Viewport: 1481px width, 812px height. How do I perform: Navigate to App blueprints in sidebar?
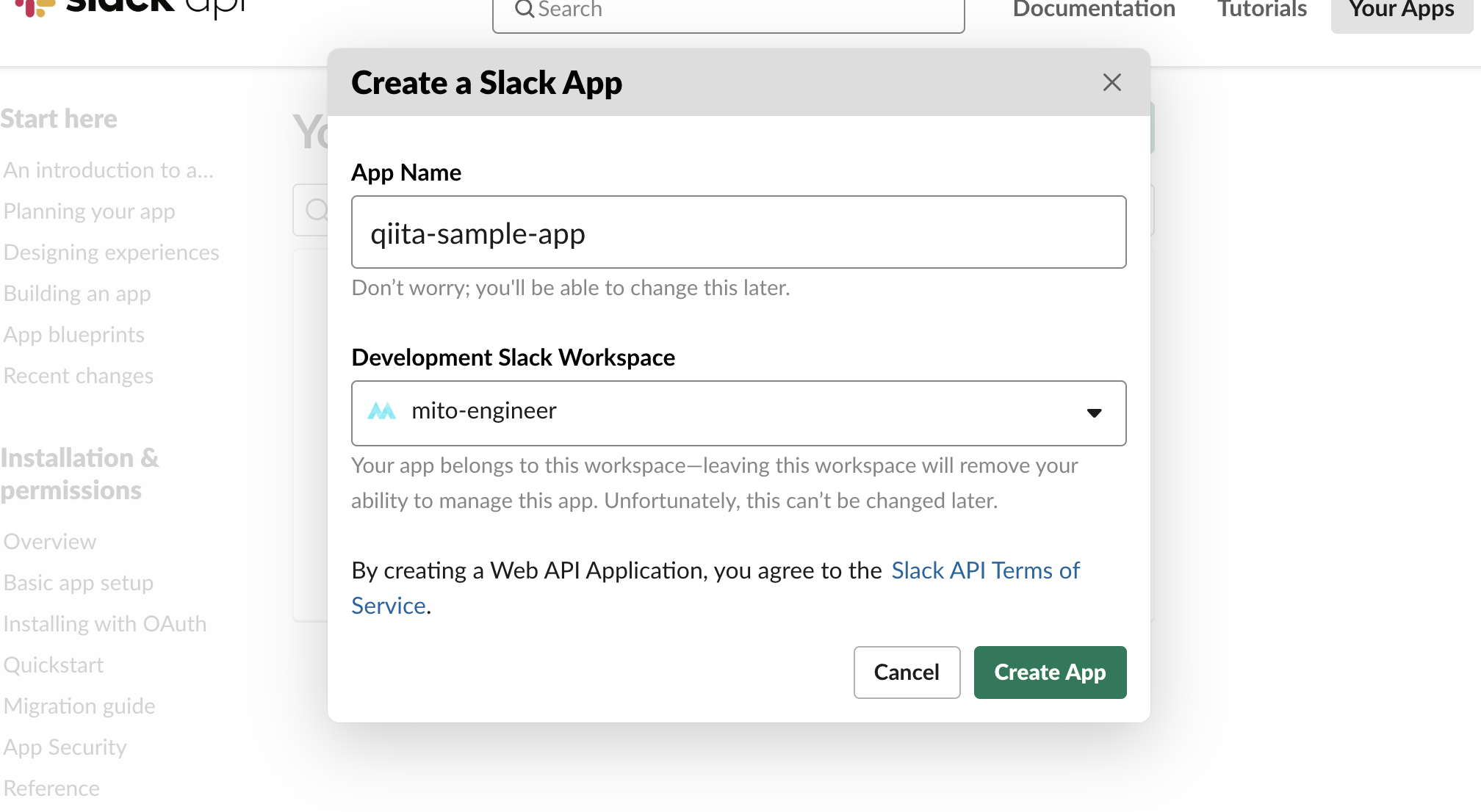(73, 335)
